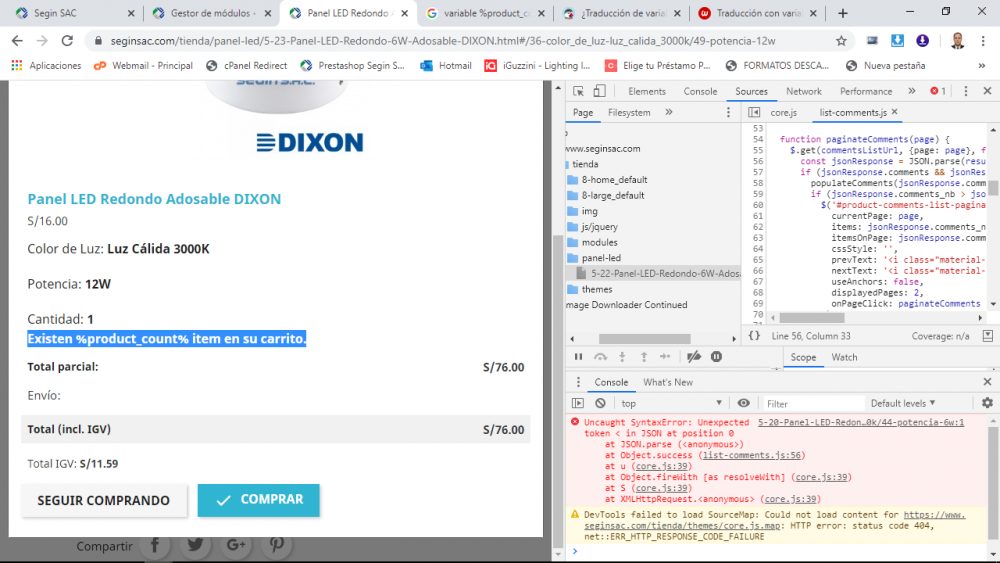The image size is (1000, 563).
Task: Show more DevTools panels via the chevron
Action: click(x=912, y=91)
